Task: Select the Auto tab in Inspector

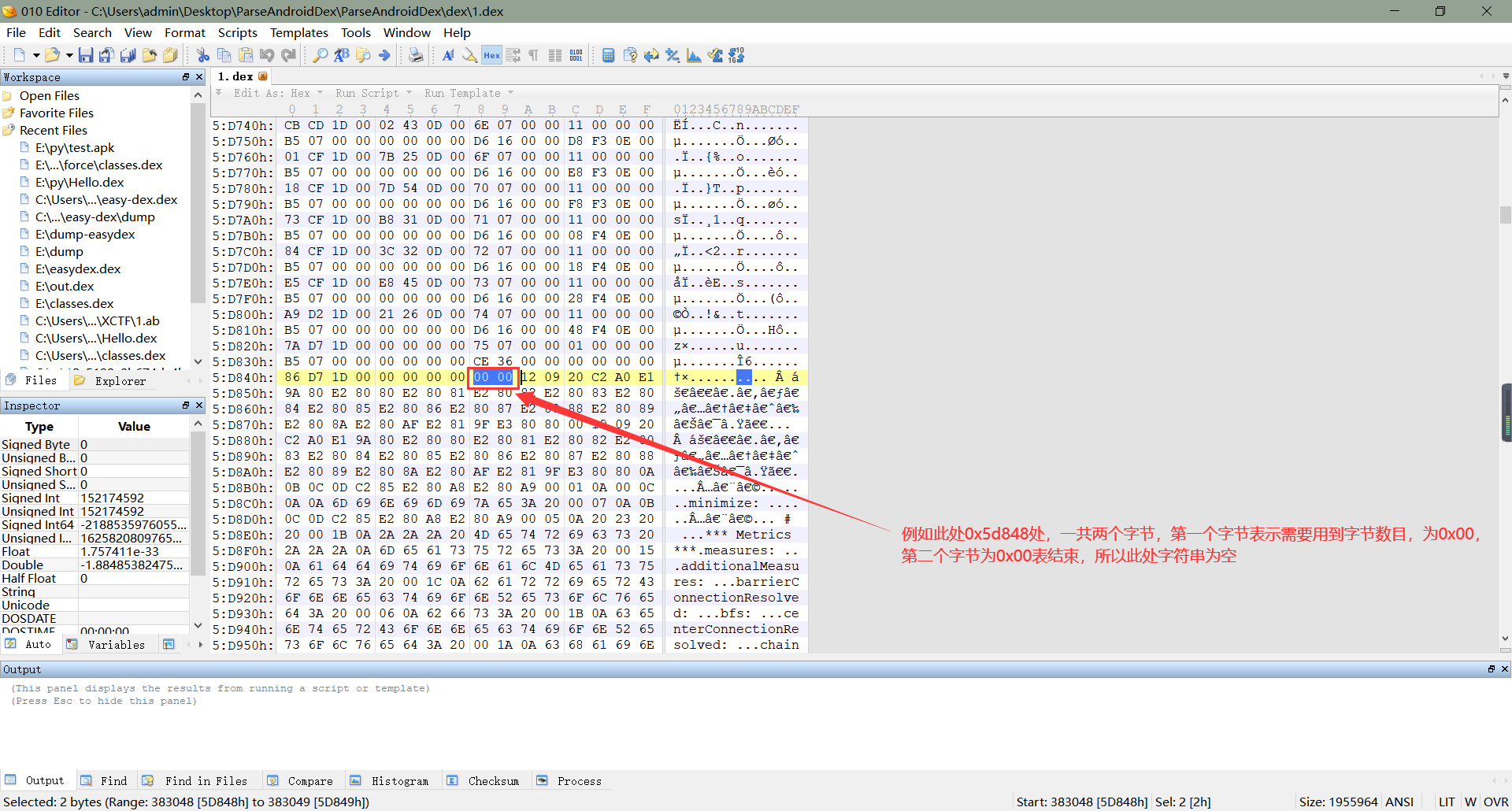Action: (29, 644)
